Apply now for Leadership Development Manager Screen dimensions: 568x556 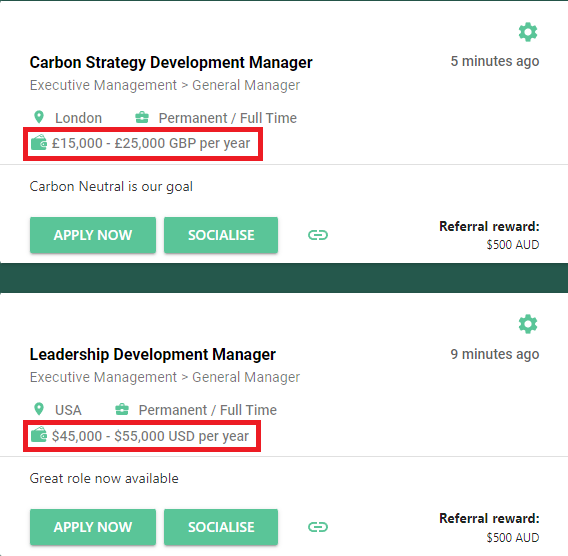(93, 527)
